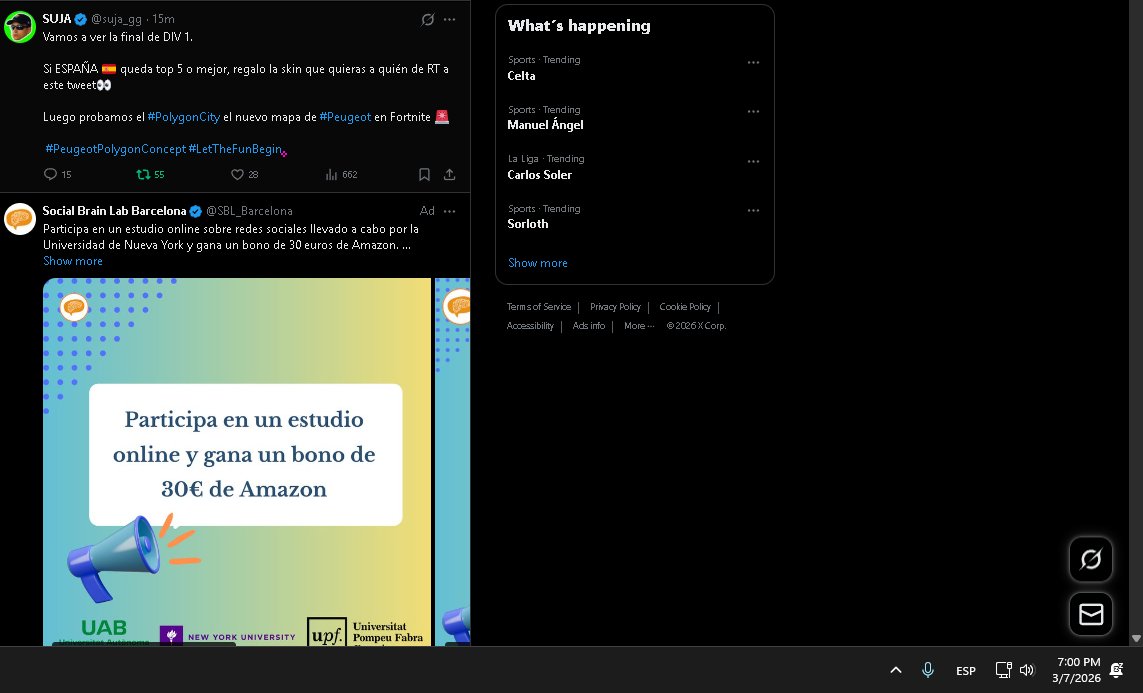Like SUJA's tweet

(244, 174)
